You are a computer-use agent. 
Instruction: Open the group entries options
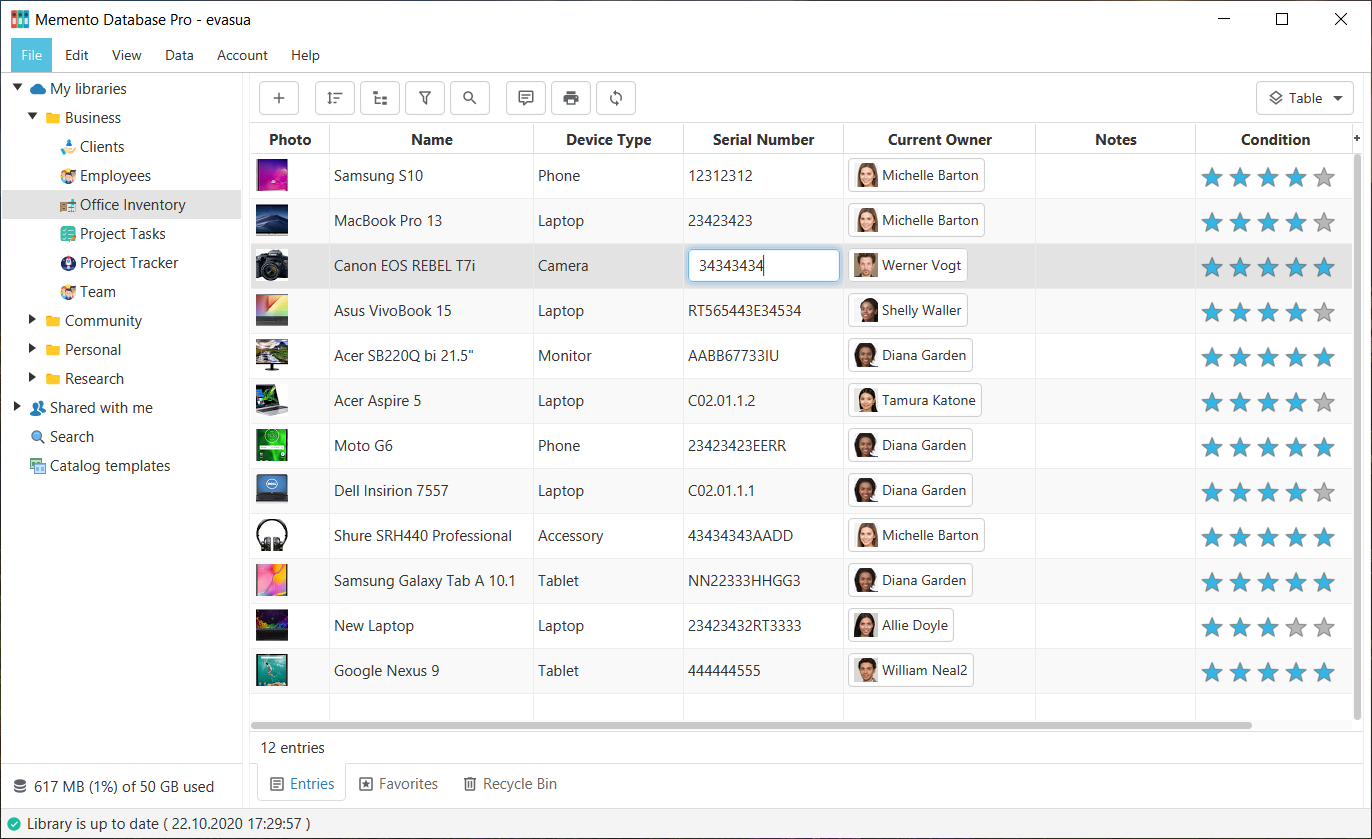pyautogui.click(x=380, y=98)
